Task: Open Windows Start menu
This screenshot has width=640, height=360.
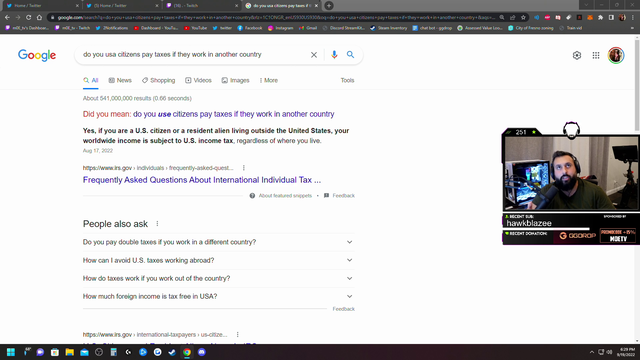Action: [11, 352]
